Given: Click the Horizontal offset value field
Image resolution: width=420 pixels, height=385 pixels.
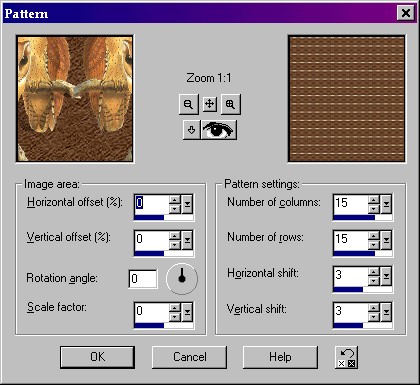Looking at the screenshot, I should coord(152,204).
